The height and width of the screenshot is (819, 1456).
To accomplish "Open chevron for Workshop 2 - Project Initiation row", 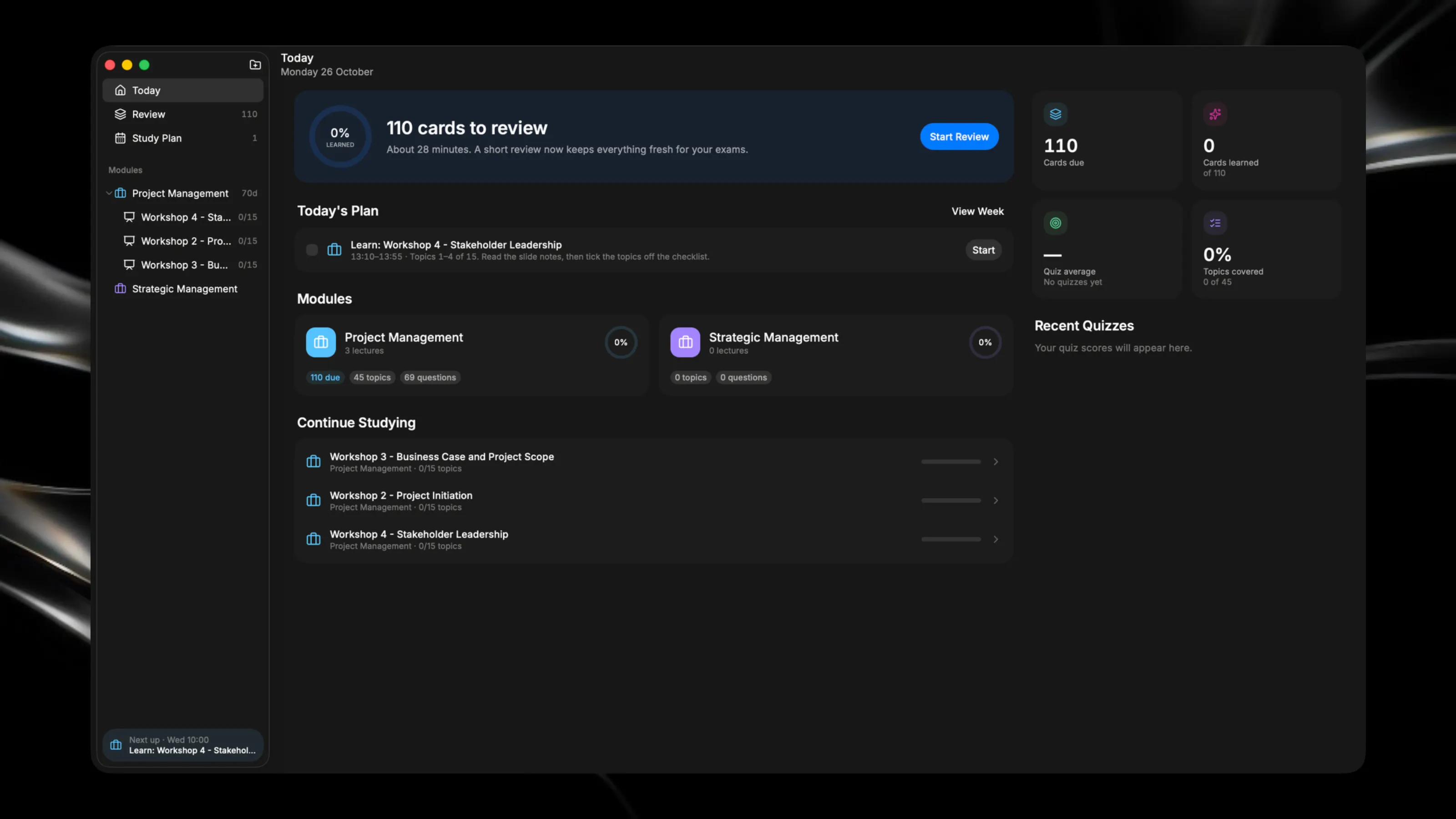I will pos(996,501).
